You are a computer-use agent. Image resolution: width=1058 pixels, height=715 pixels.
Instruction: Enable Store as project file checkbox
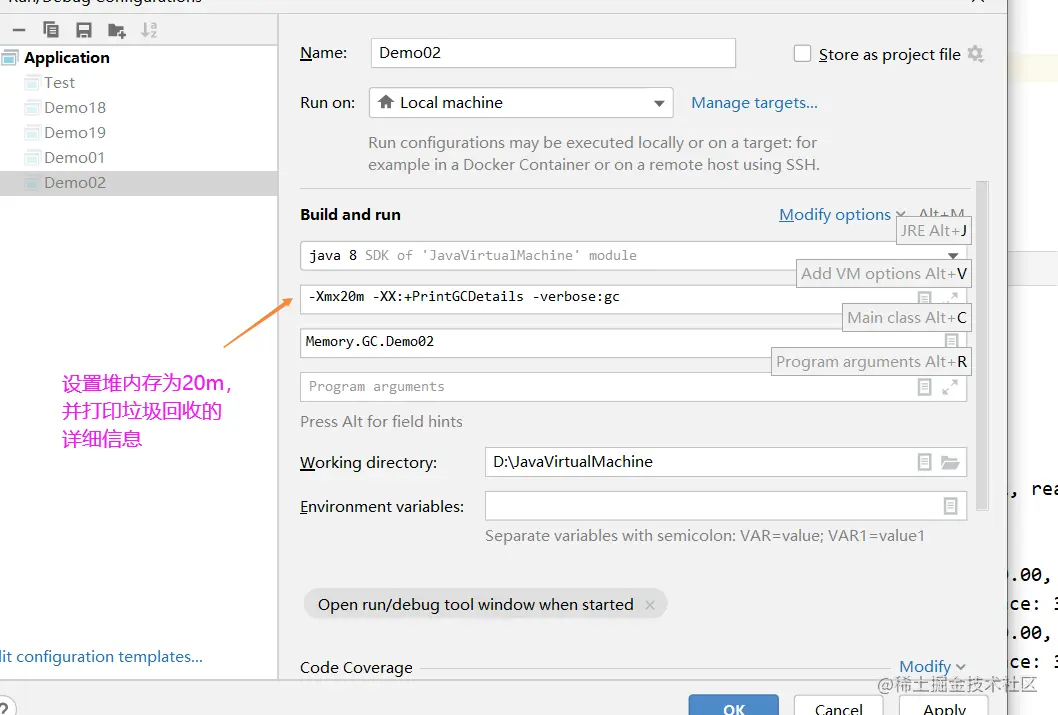pyautogui.click(x=802, y=53)
